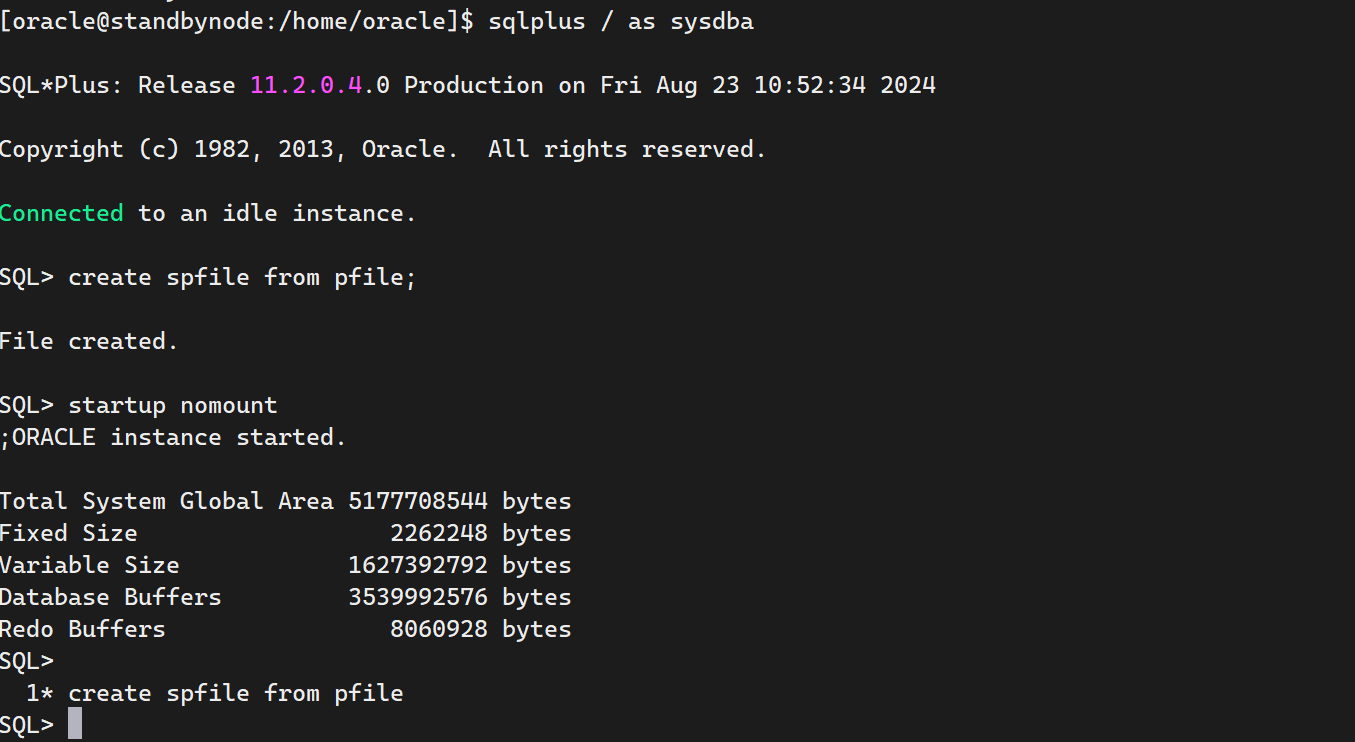Click the Database Buffers value 3539992576
Screen dimensions: 1355x742
tap(417, 597)
